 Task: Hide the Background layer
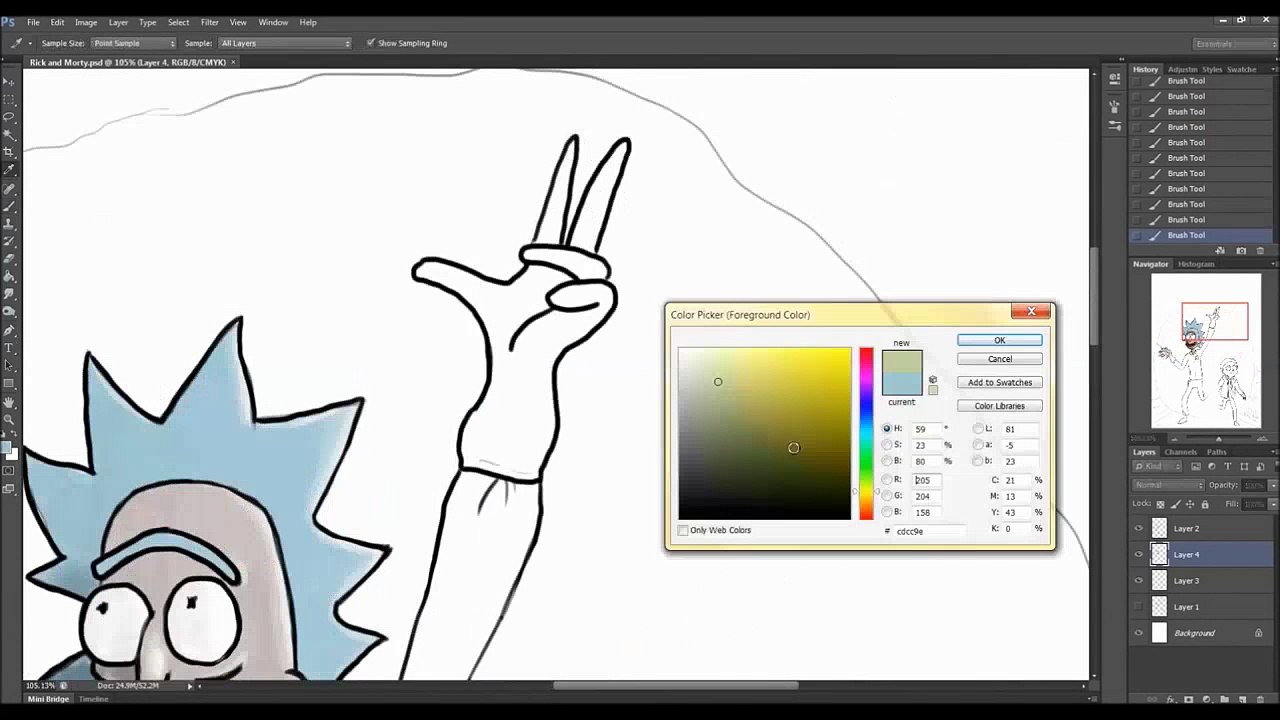click(1138, 633)
